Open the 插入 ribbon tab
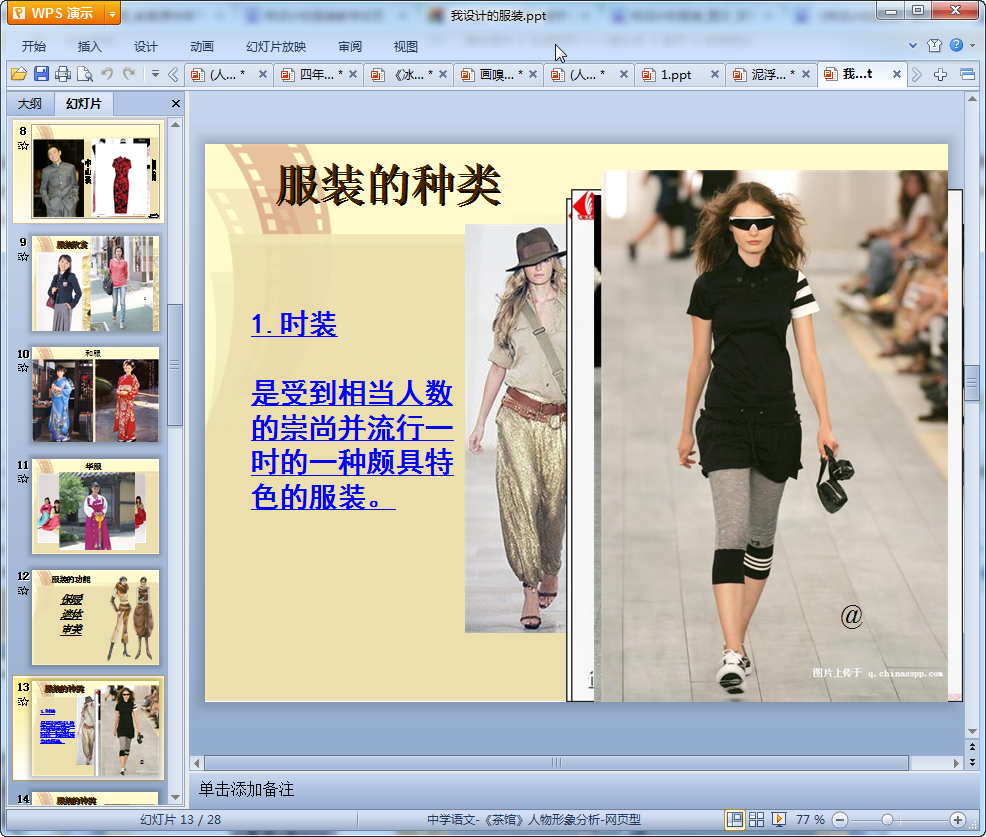The width and height of the screenshot is (986, 837). [89, 47]
